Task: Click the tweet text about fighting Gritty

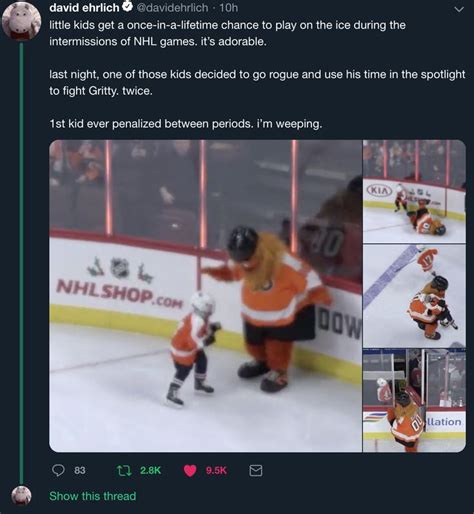Action: click(x=257, y=82)
